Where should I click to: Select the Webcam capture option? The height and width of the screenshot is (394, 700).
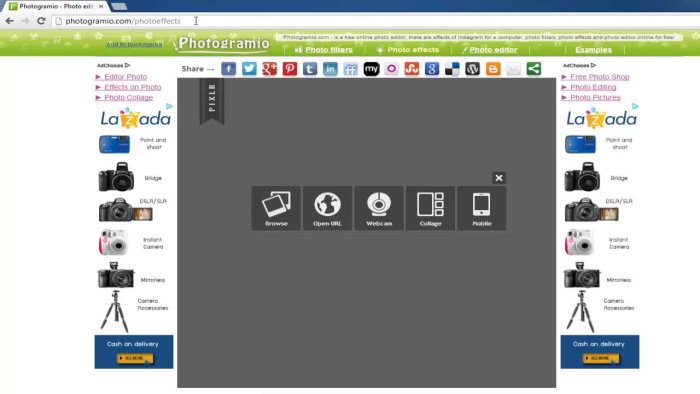click(x=379, y=208)
